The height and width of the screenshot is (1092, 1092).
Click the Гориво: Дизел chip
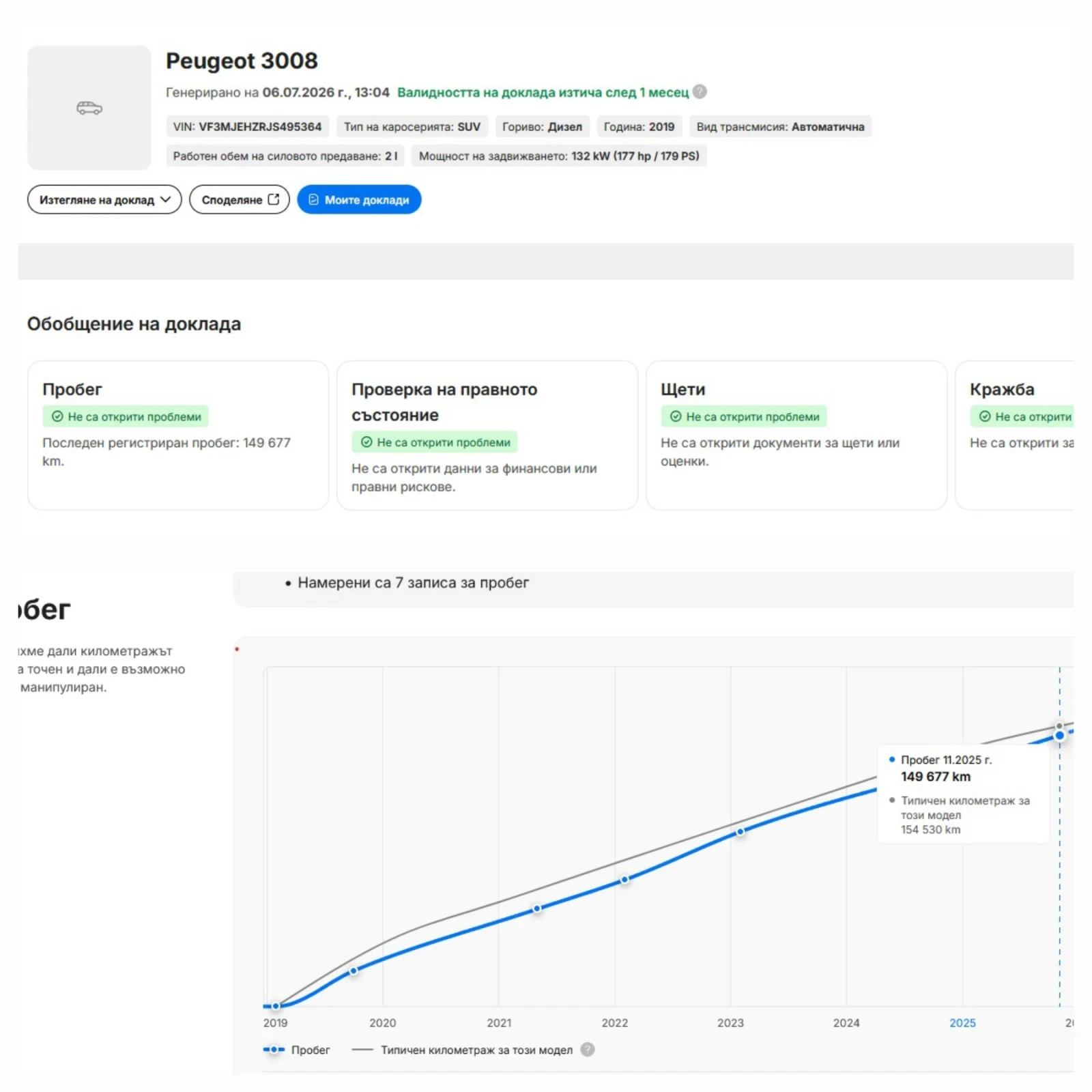542,126
